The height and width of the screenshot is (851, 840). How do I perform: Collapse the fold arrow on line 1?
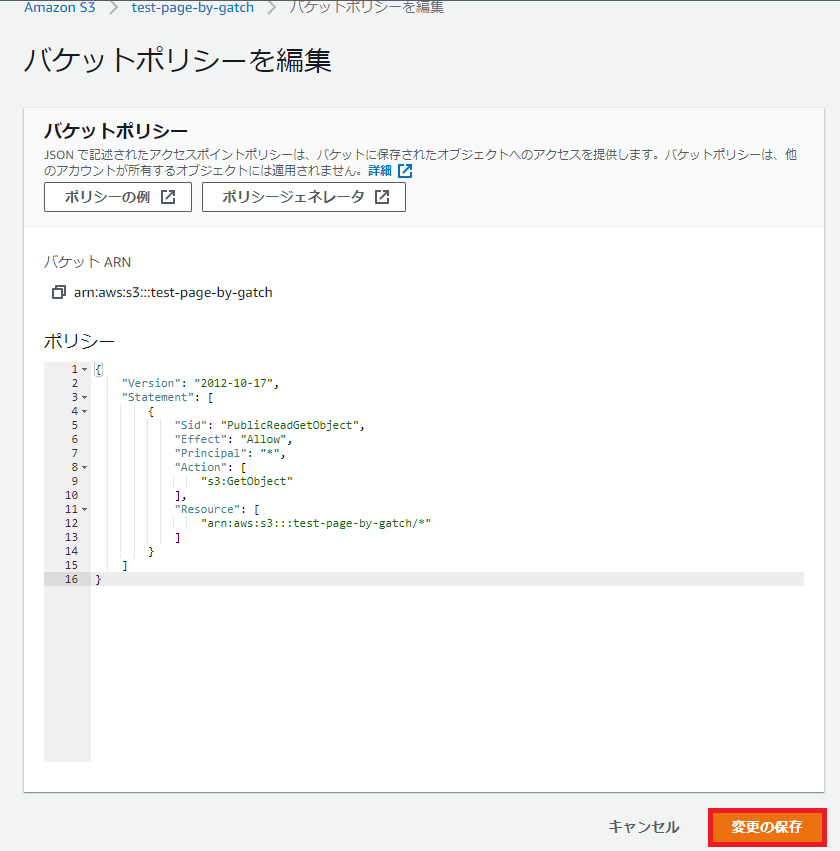click(85, 370)
